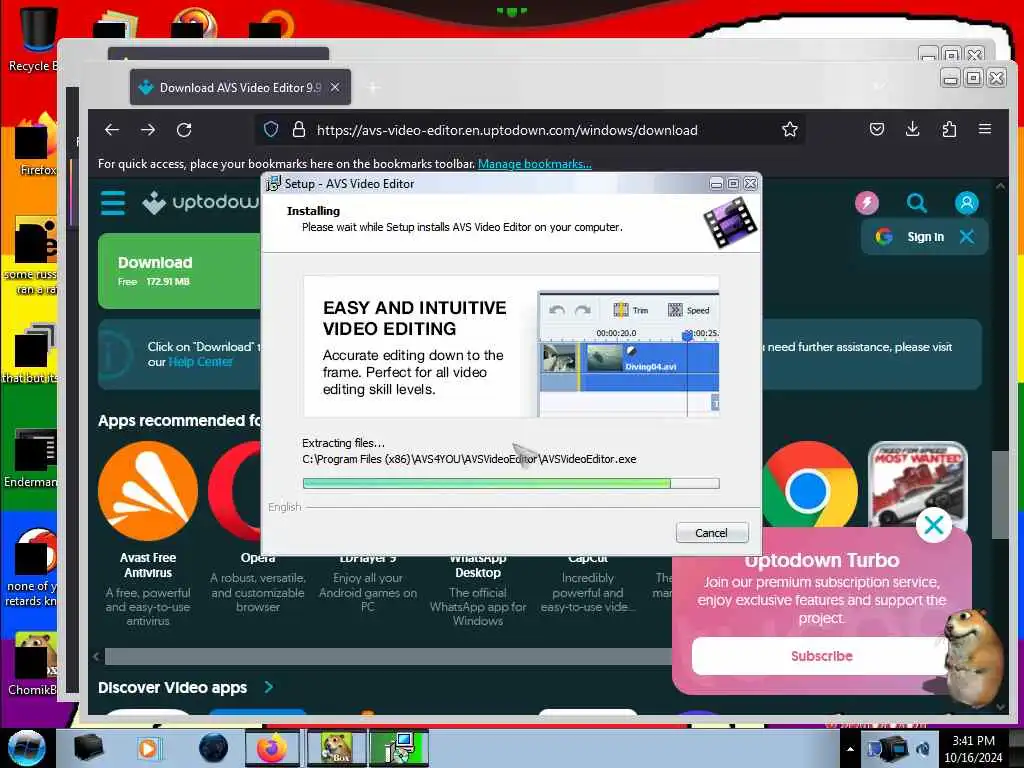Switch to the setup installer taskbar icon
This screenshot has height=768, width=1024.
[399, 748]
